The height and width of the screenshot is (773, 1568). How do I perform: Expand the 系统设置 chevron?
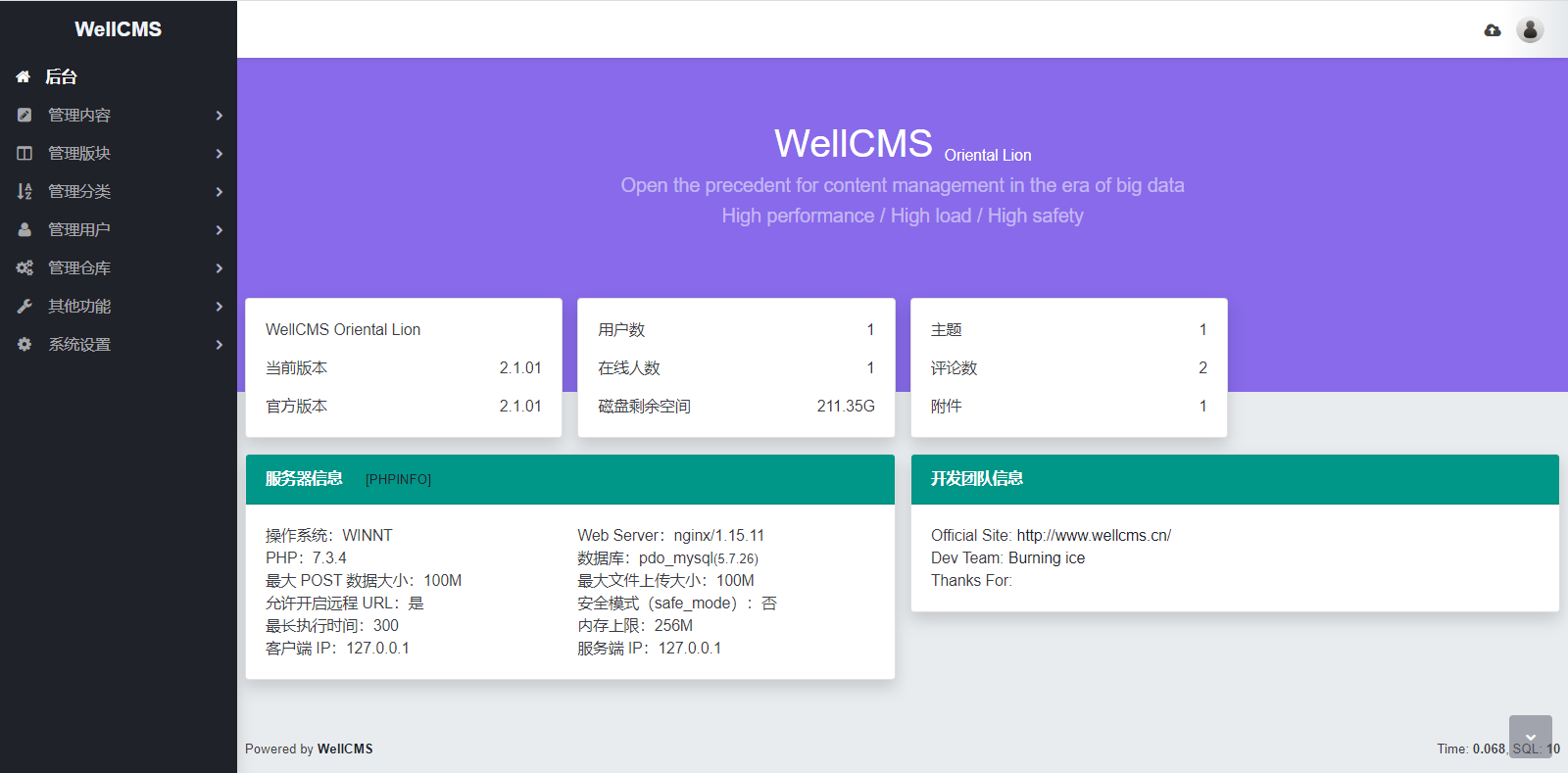(x=220, y=345)
